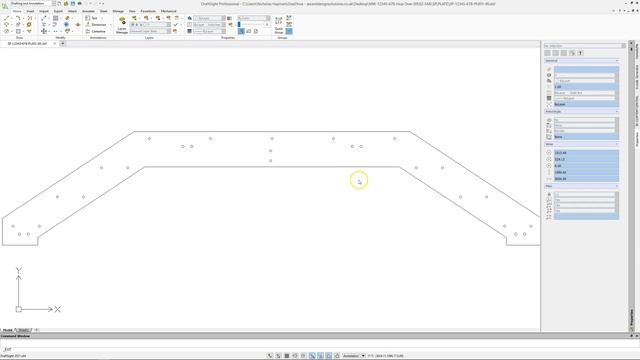Click Open file icon in quick access bar

(x=66, y=4)
